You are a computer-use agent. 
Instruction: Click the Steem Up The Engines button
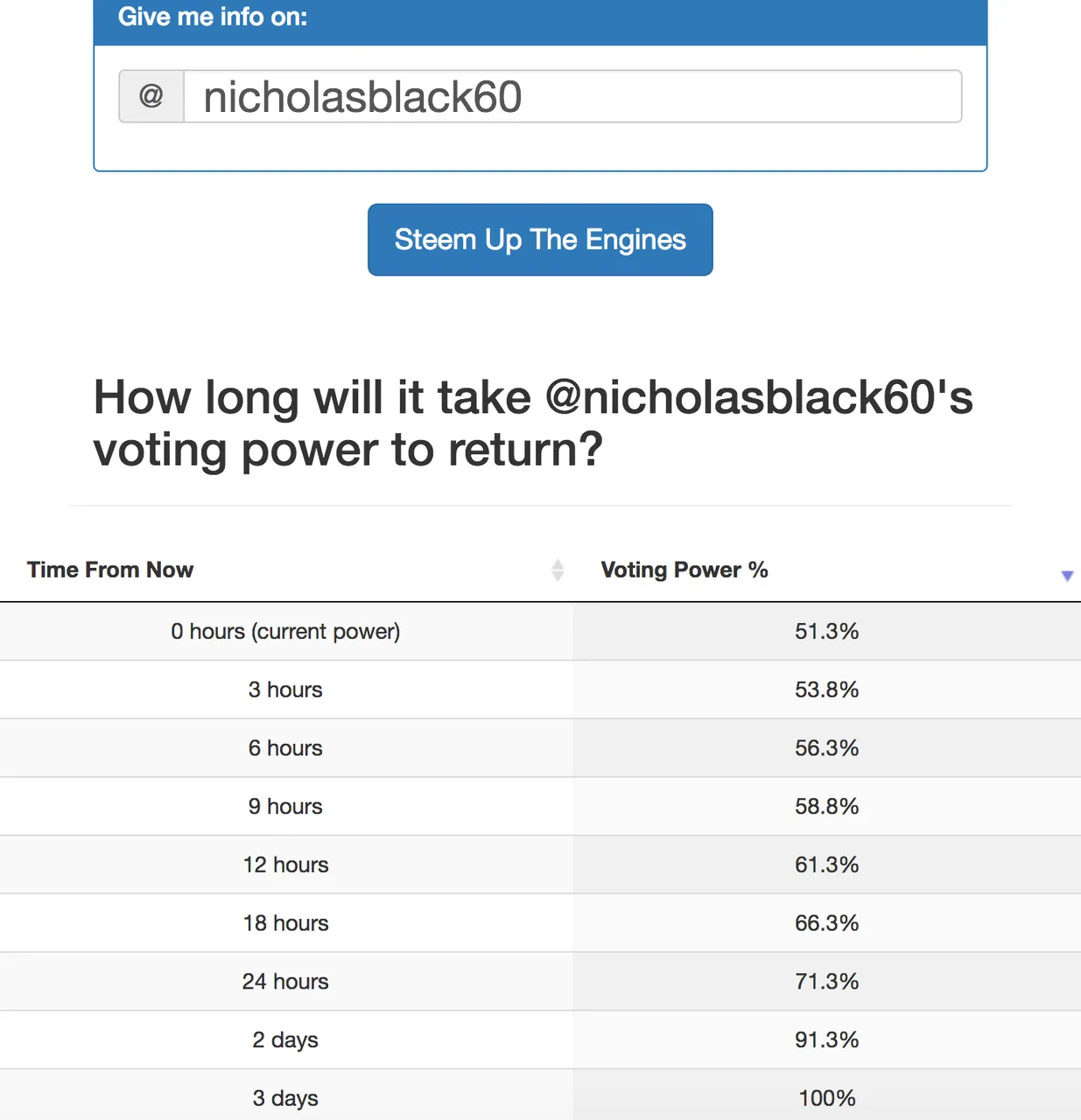click(x=540, y=240)
